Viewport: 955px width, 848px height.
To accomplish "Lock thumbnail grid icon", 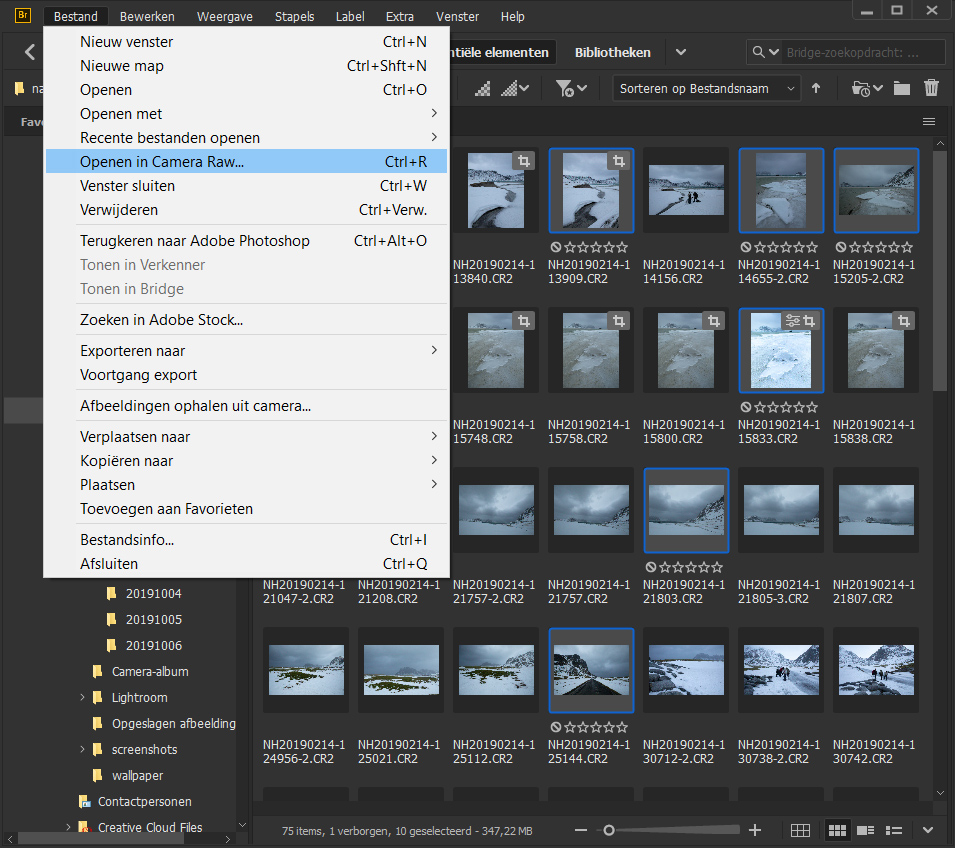I will pyautogui.click(x=800, y=830).
